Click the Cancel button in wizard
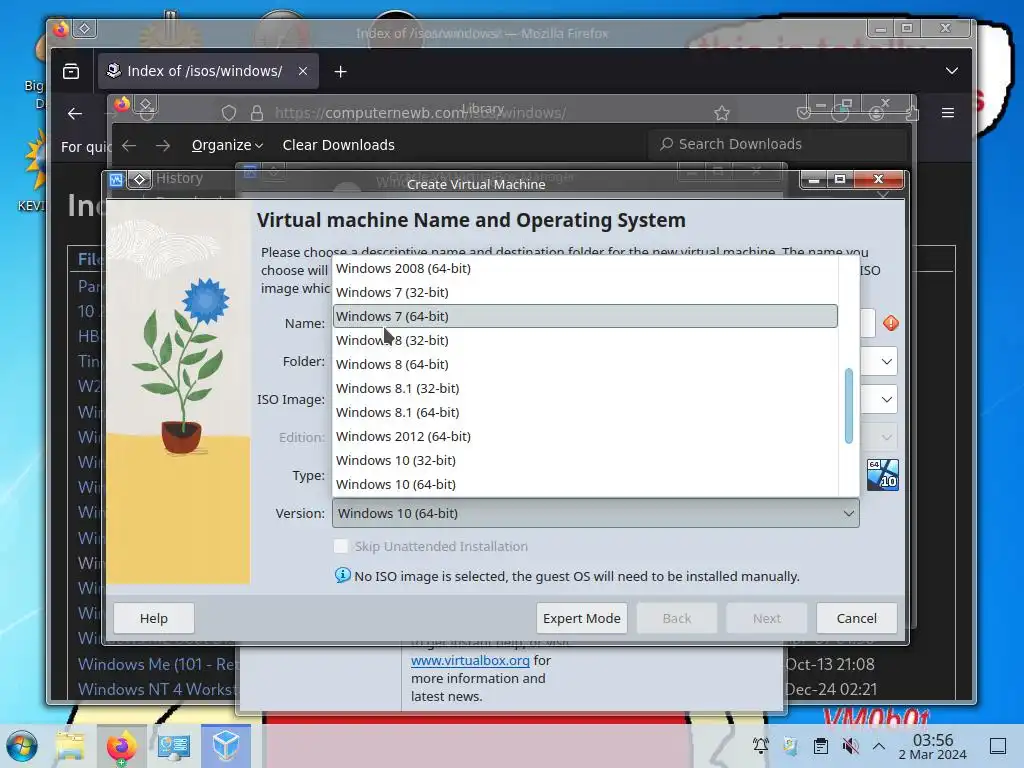Image resolution: width=1024 pixels, height=768 pixels. [x=856, y=618]
